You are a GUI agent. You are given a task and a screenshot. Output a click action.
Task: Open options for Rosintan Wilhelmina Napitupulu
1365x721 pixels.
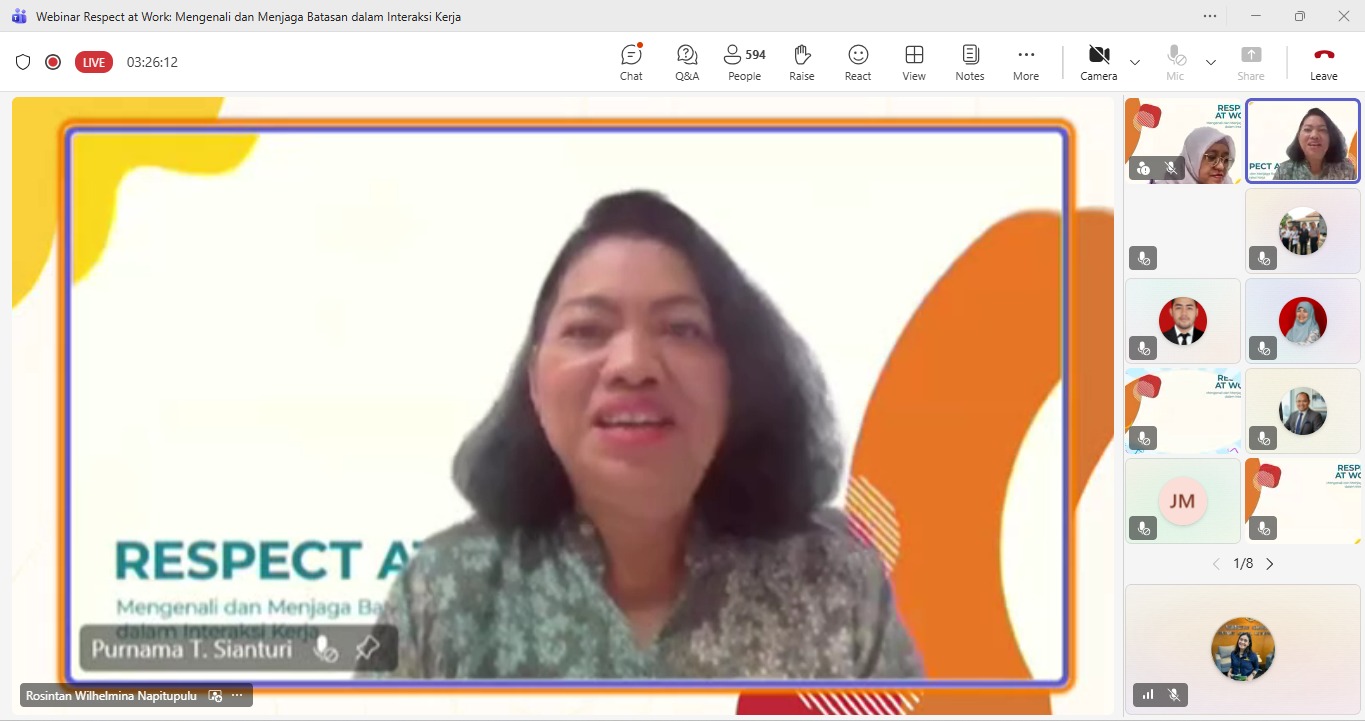coord(237,695)
